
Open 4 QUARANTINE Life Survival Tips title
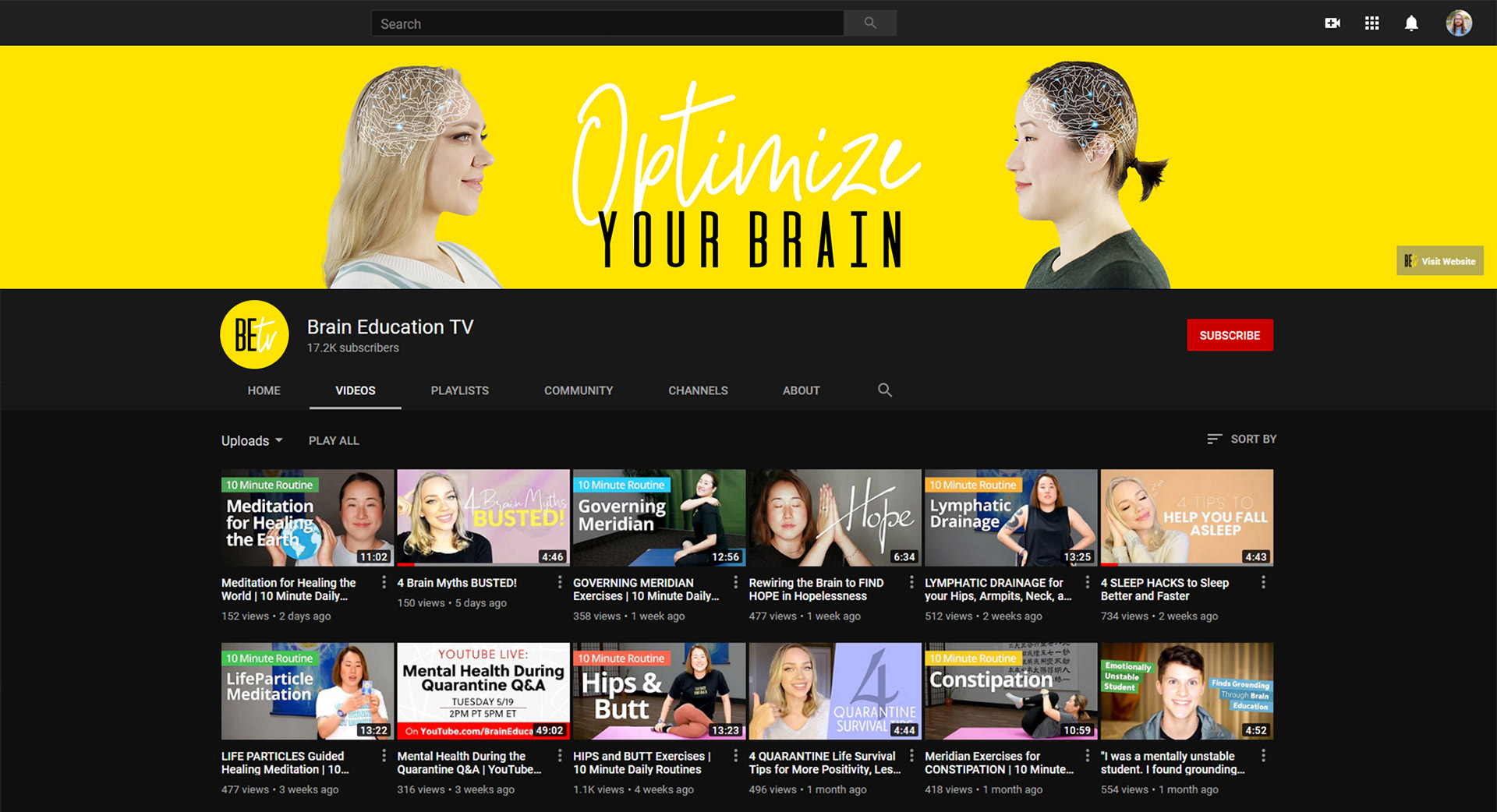[825, 763]
